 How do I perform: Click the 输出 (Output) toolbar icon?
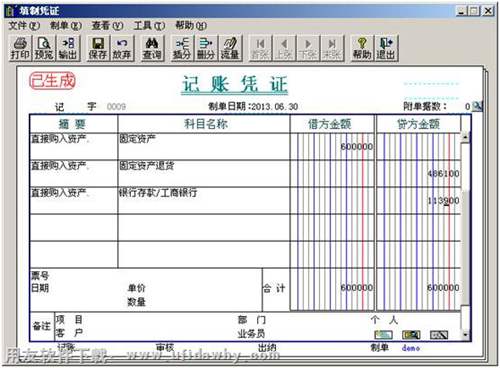(x=68, y=48)
